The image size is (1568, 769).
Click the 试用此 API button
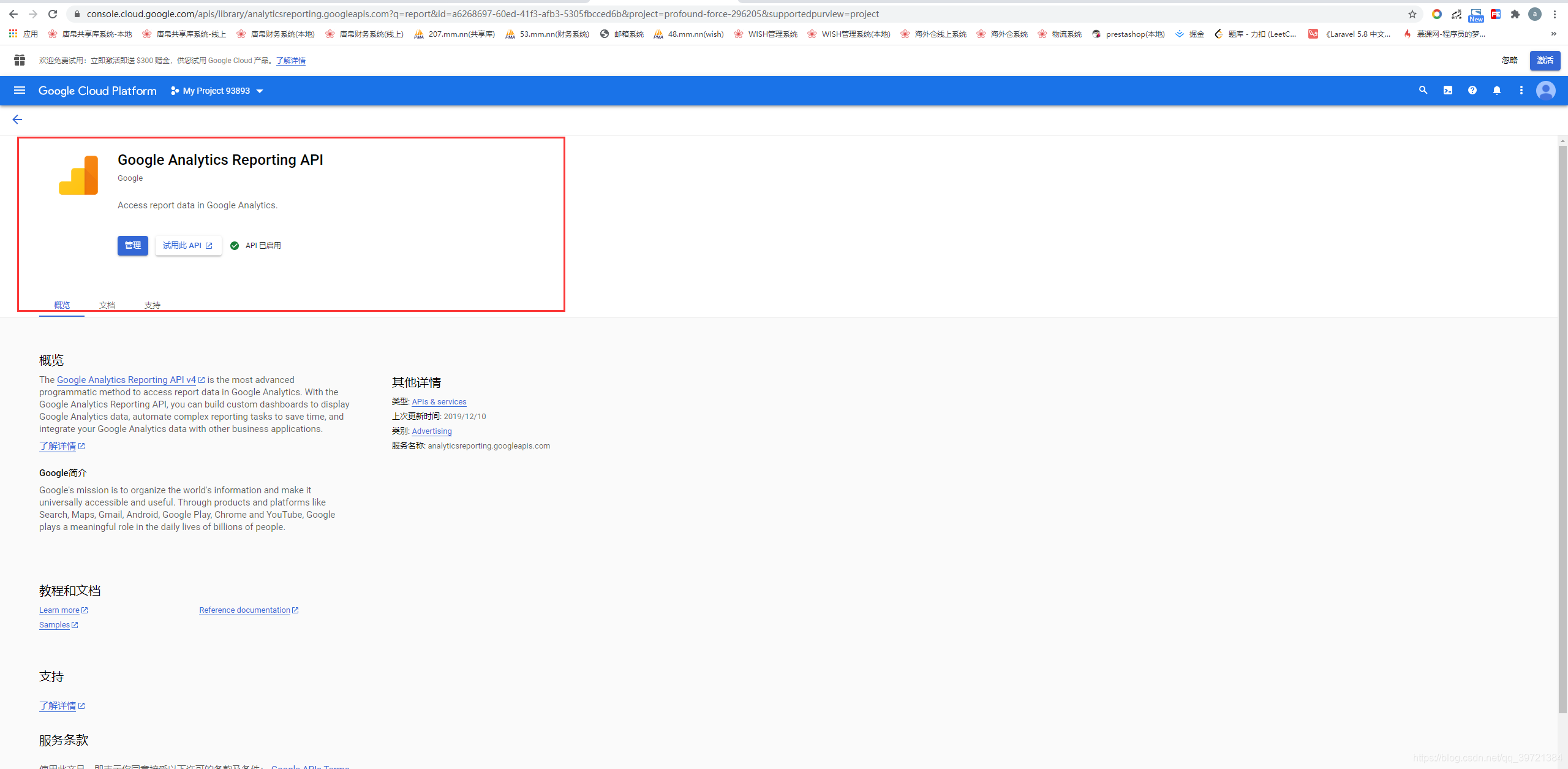point(188,246)
